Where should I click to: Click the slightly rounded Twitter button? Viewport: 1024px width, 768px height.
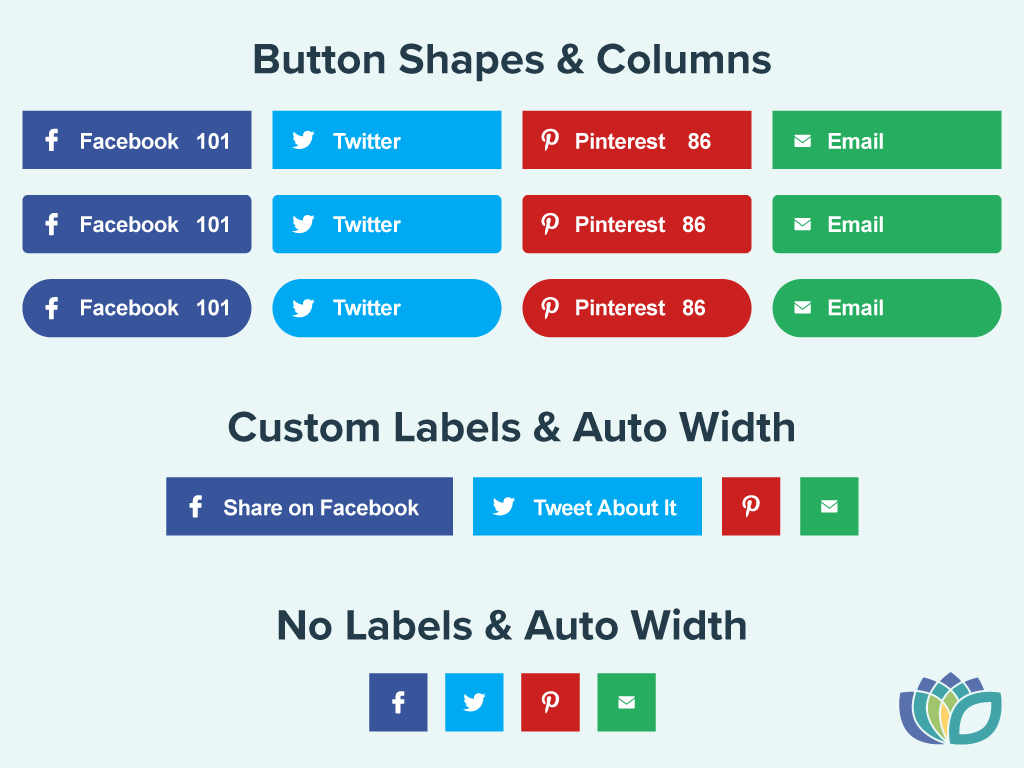387,224
